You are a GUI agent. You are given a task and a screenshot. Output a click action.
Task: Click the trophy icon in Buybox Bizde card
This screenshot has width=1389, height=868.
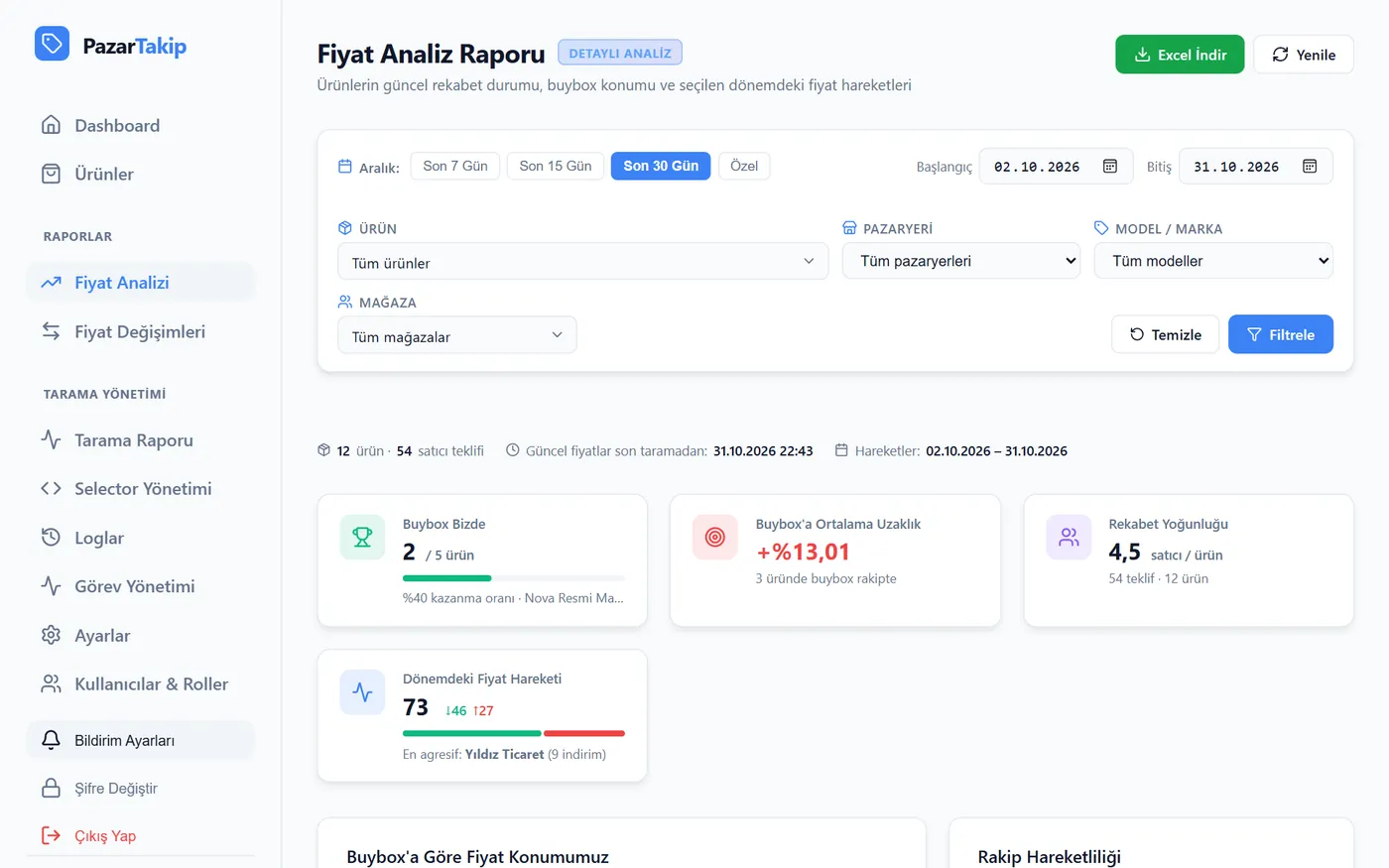pos(362,537)
